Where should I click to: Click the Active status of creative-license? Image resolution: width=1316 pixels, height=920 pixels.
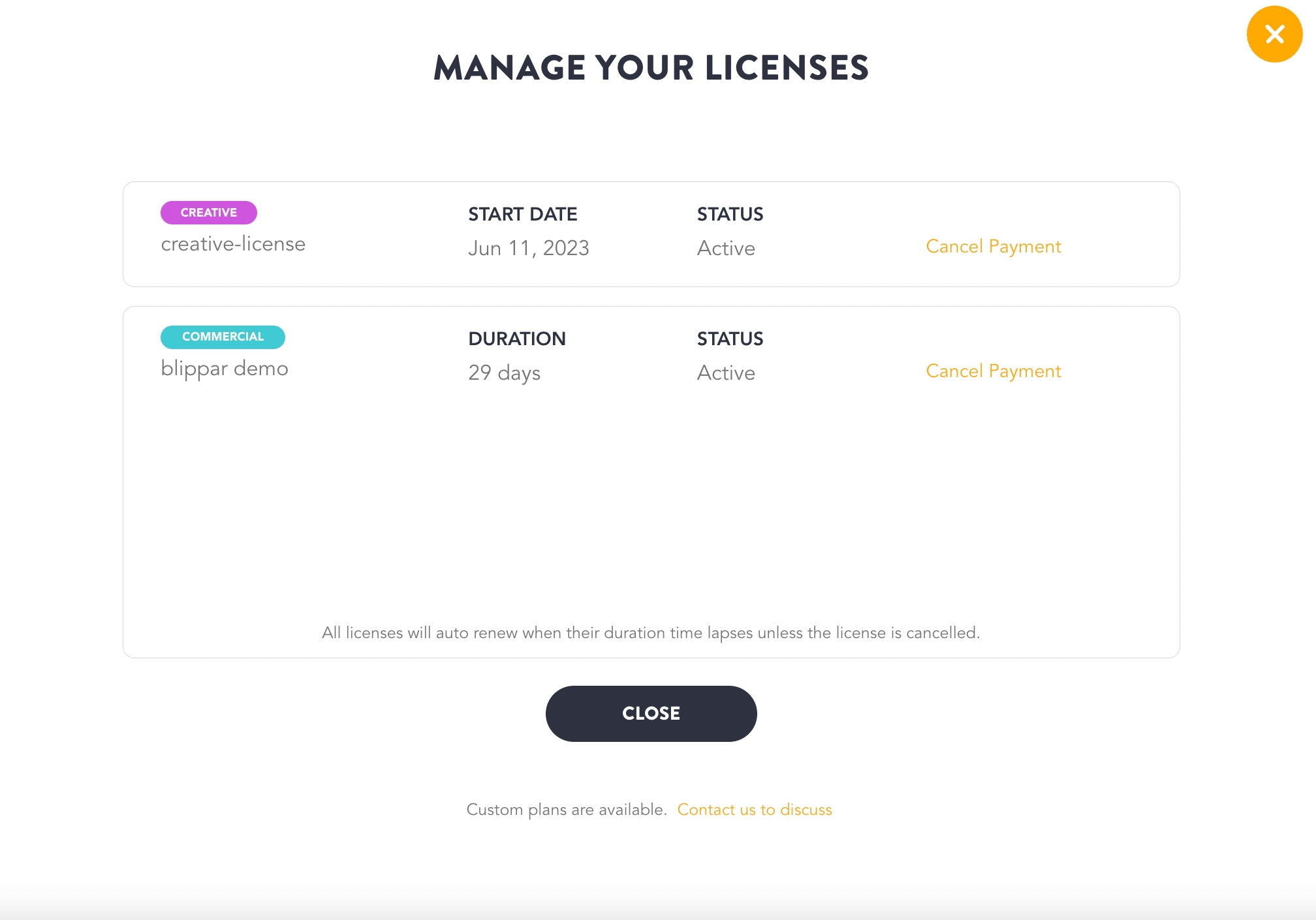click(x=726, y=249)
